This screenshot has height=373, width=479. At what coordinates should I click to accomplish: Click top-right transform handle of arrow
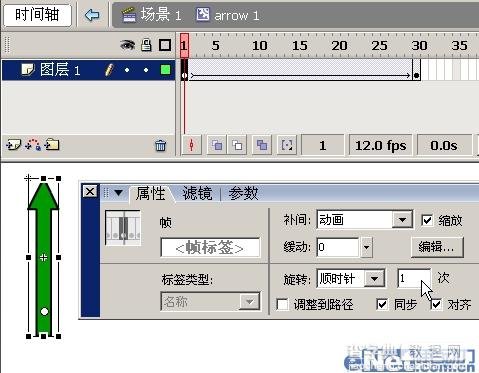pyautogui.click(x=58, y=179)
